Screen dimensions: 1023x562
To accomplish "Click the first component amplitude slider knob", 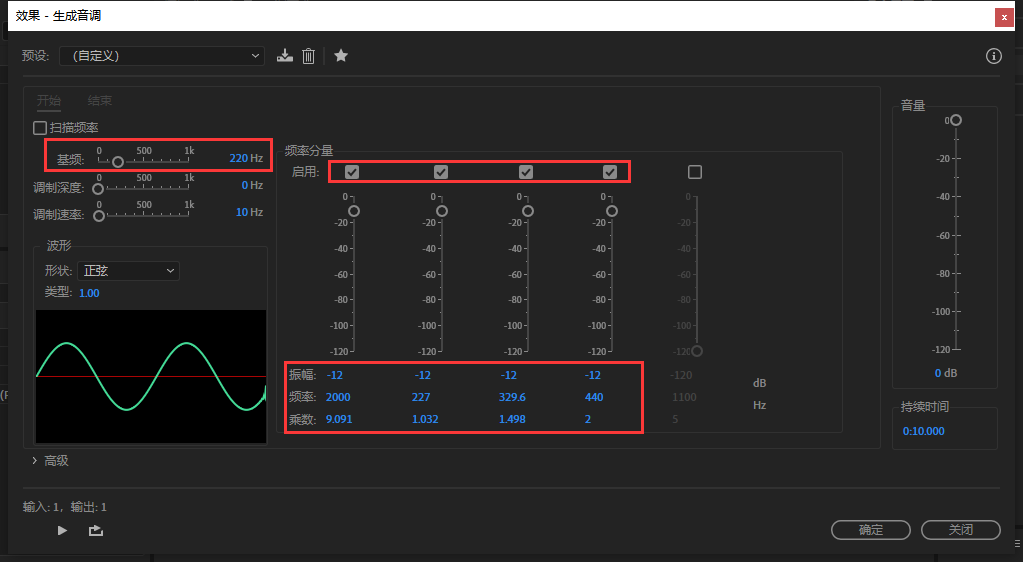I will (354, 211).
